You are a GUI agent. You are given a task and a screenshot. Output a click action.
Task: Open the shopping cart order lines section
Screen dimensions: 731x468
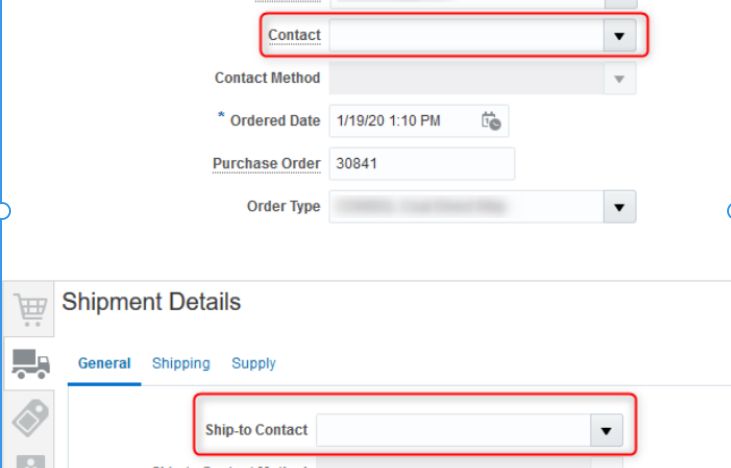coord(30,309)
